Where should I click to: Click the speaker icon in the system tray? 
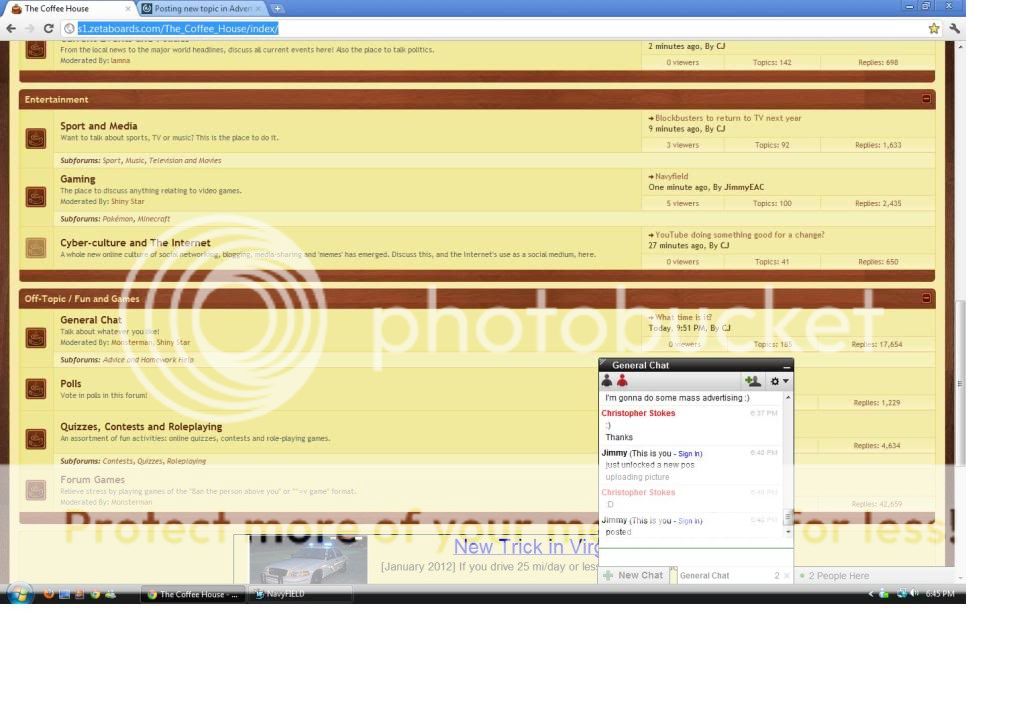[915, 593]
